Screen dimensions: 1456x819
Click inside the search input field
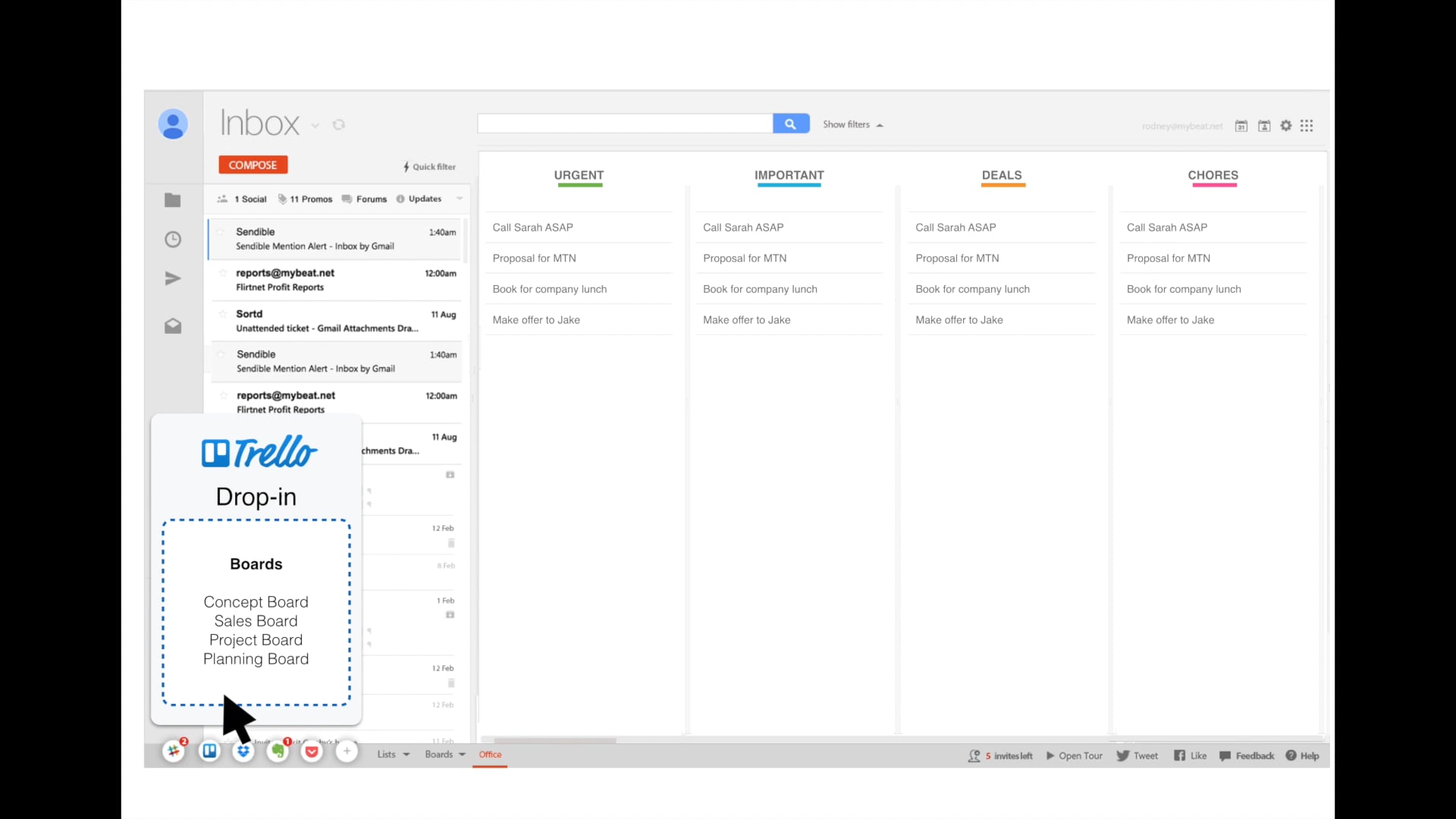click(623, 123)
